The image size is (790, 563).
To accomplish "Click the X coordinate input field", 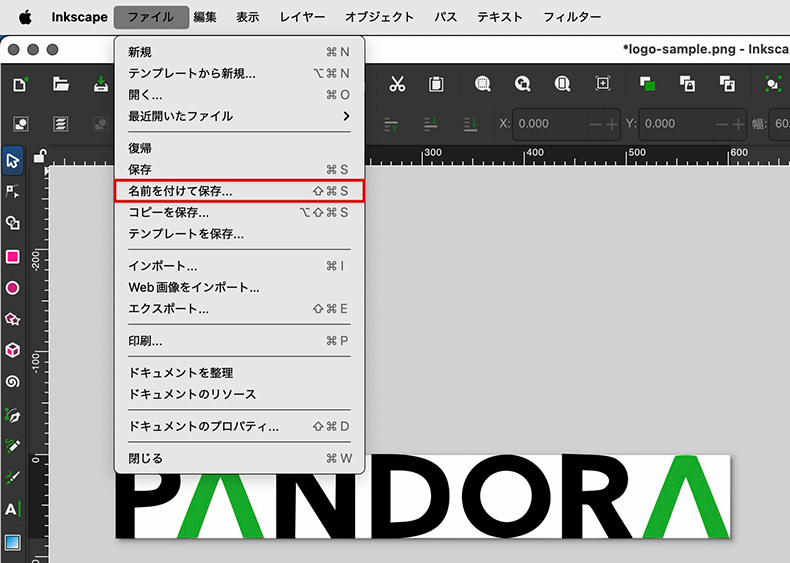I will tap(550, 124).
